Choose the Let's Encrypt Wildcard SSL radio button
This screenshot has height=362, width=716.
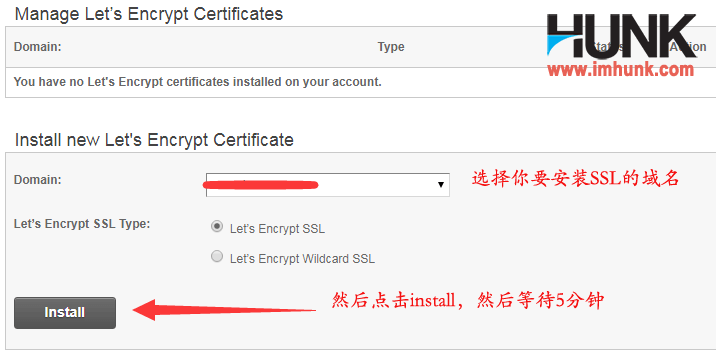point(217,257)
